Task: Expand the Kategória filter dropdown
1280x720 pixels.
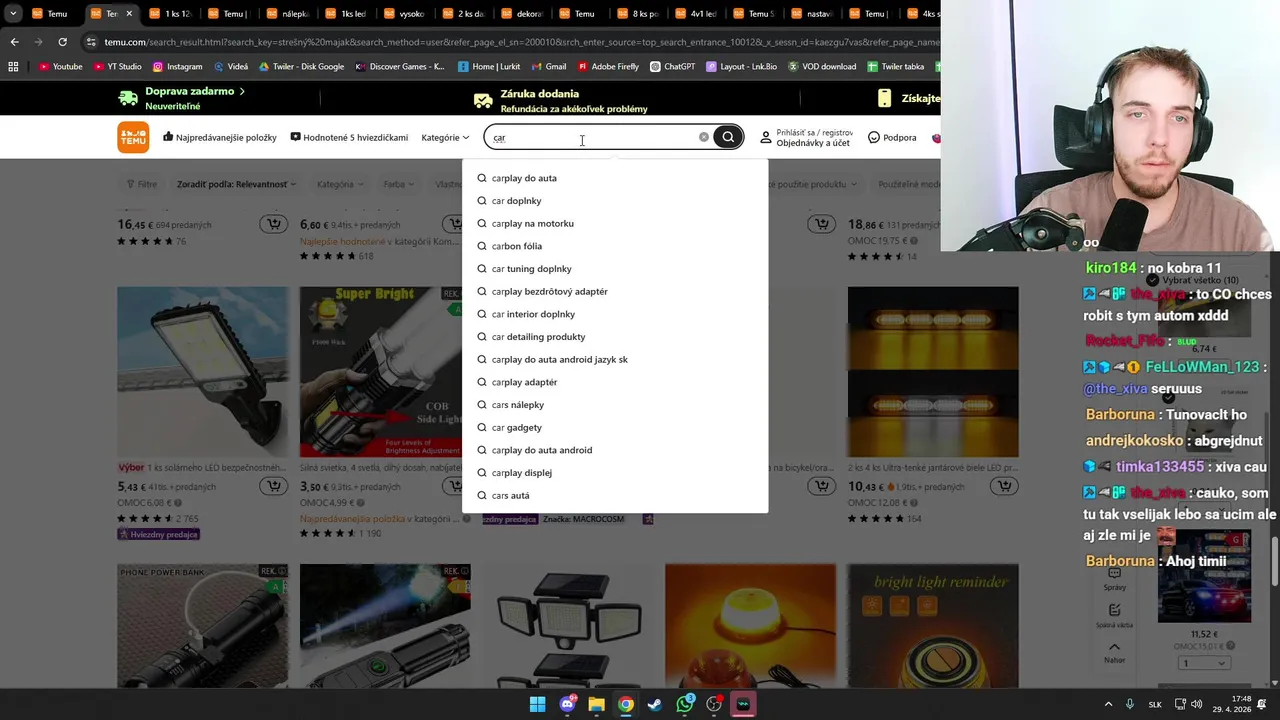Action: (x=340, y=184)
